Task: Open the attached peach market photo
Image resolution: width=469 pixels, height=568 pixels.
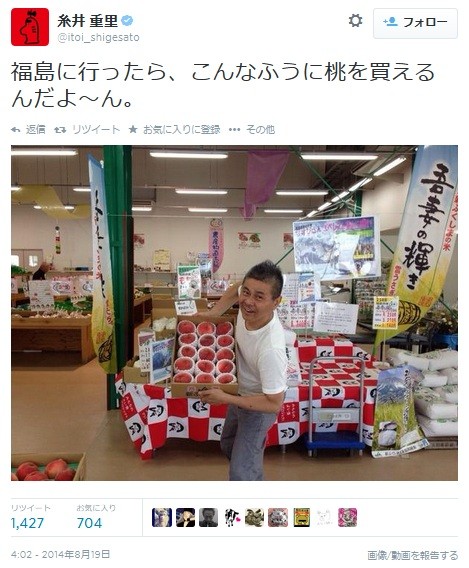Action: [234, 313]
